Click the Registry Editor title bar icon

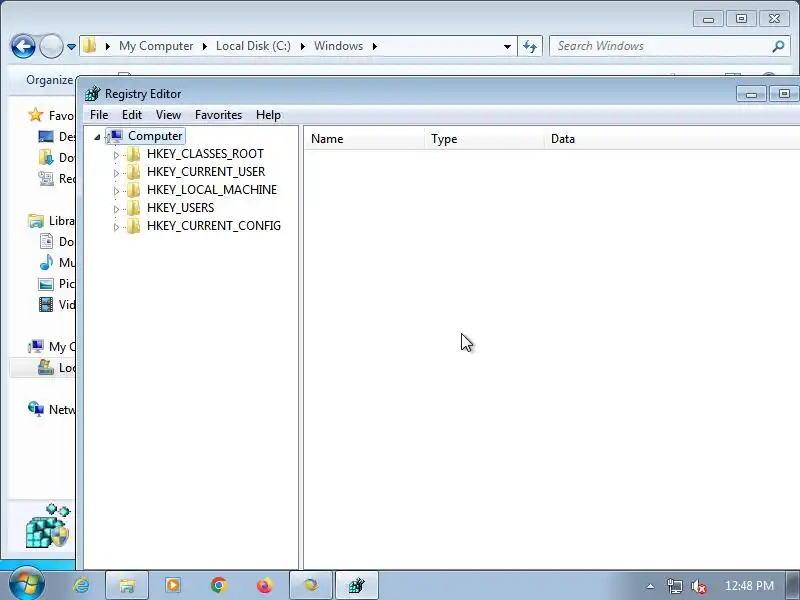click(92, 94)
